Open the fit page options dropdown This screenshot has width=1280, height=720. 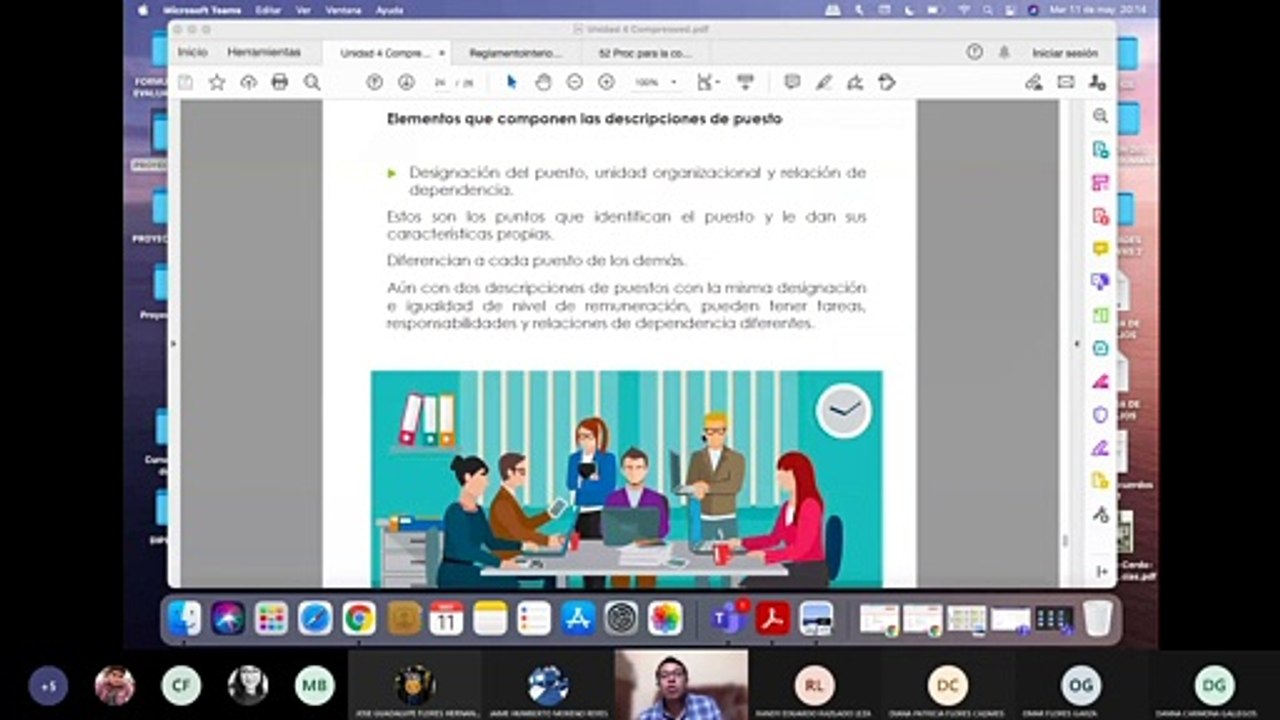[708, 82]
